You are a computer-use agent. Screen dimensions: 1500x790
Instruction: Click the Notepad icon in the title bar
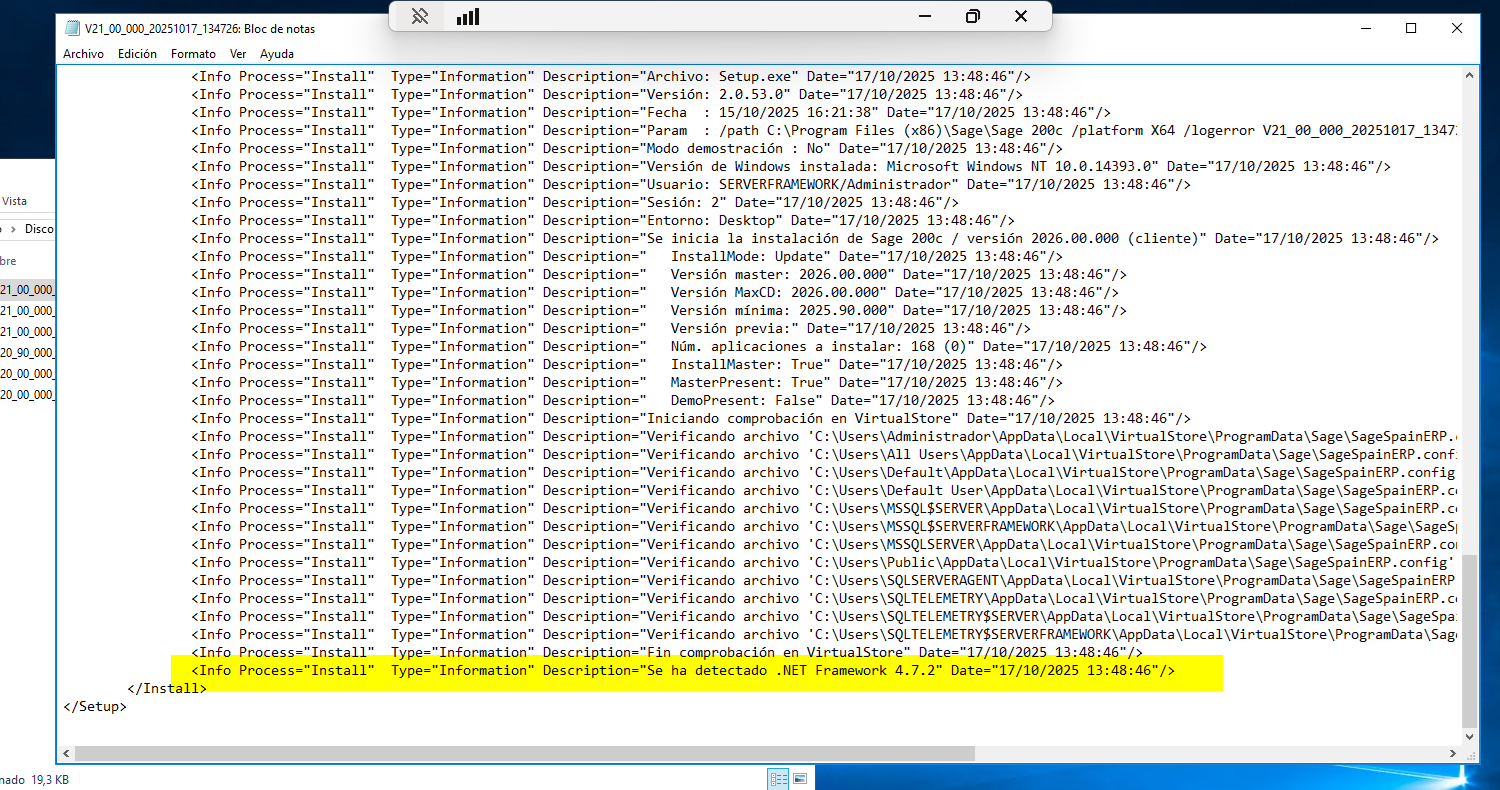click(71, 28)
